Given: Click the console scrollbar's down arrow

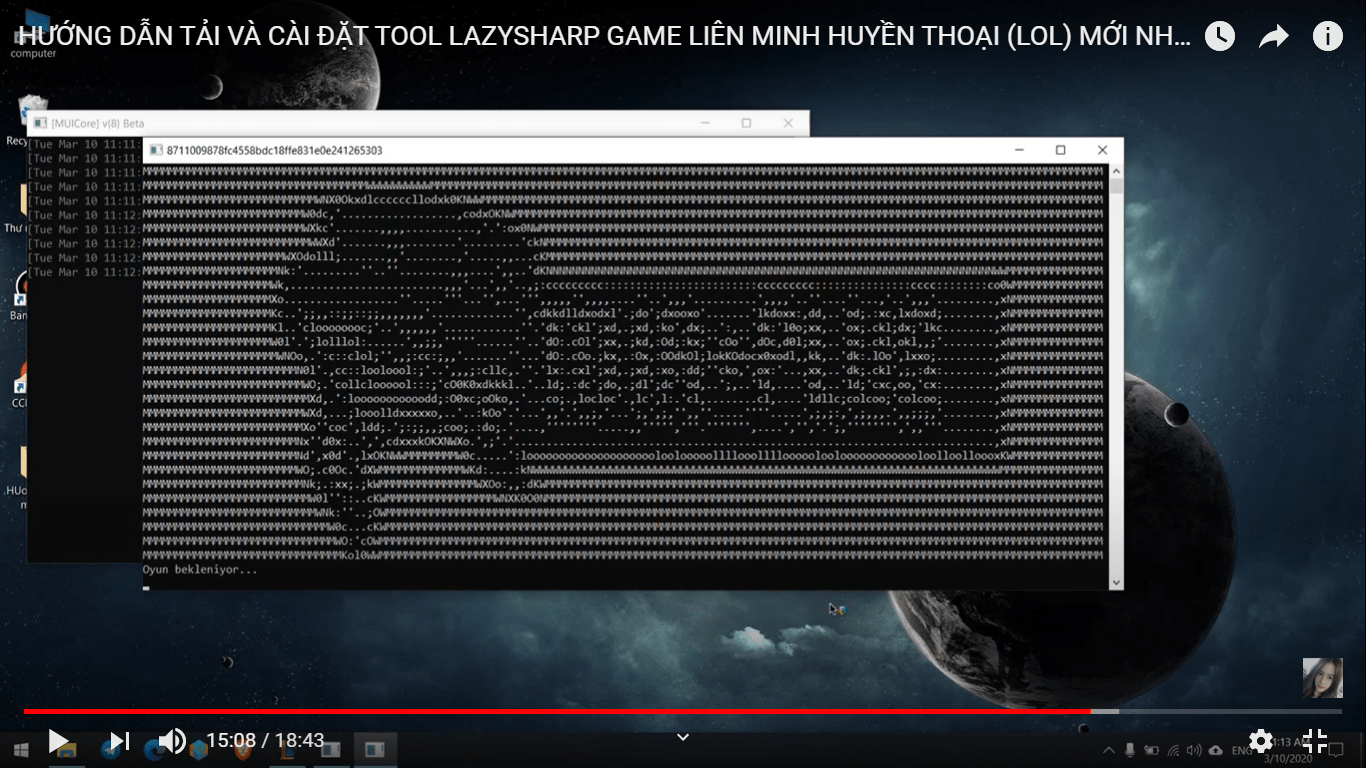Looking at the screenshot, I should tap(1116, 582).
